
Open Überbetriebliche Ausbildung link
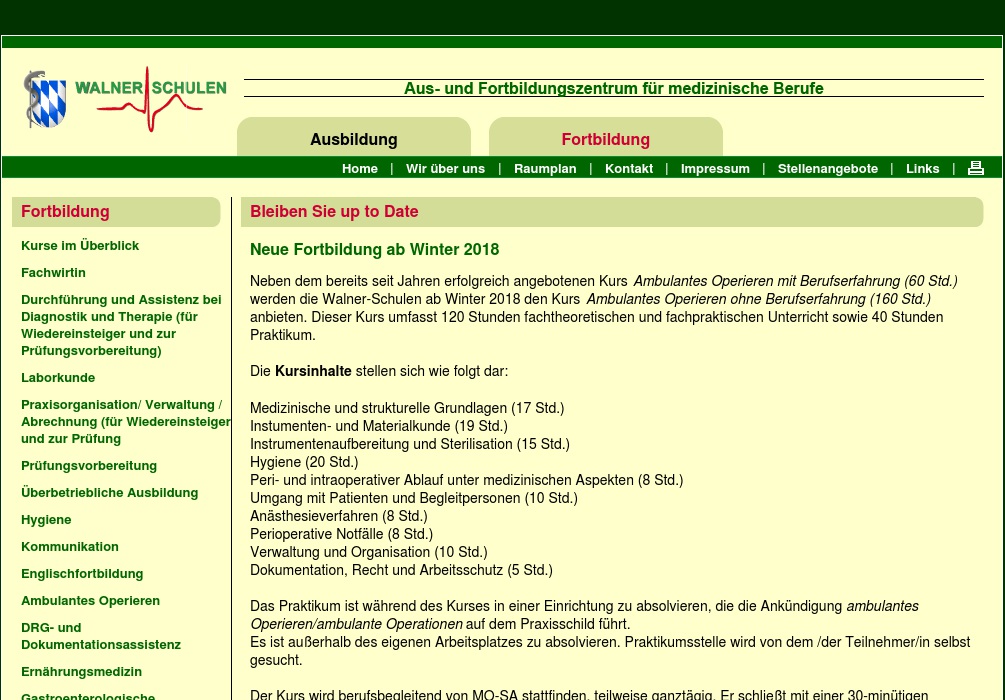pyautogui.click(x=109, y=493)
